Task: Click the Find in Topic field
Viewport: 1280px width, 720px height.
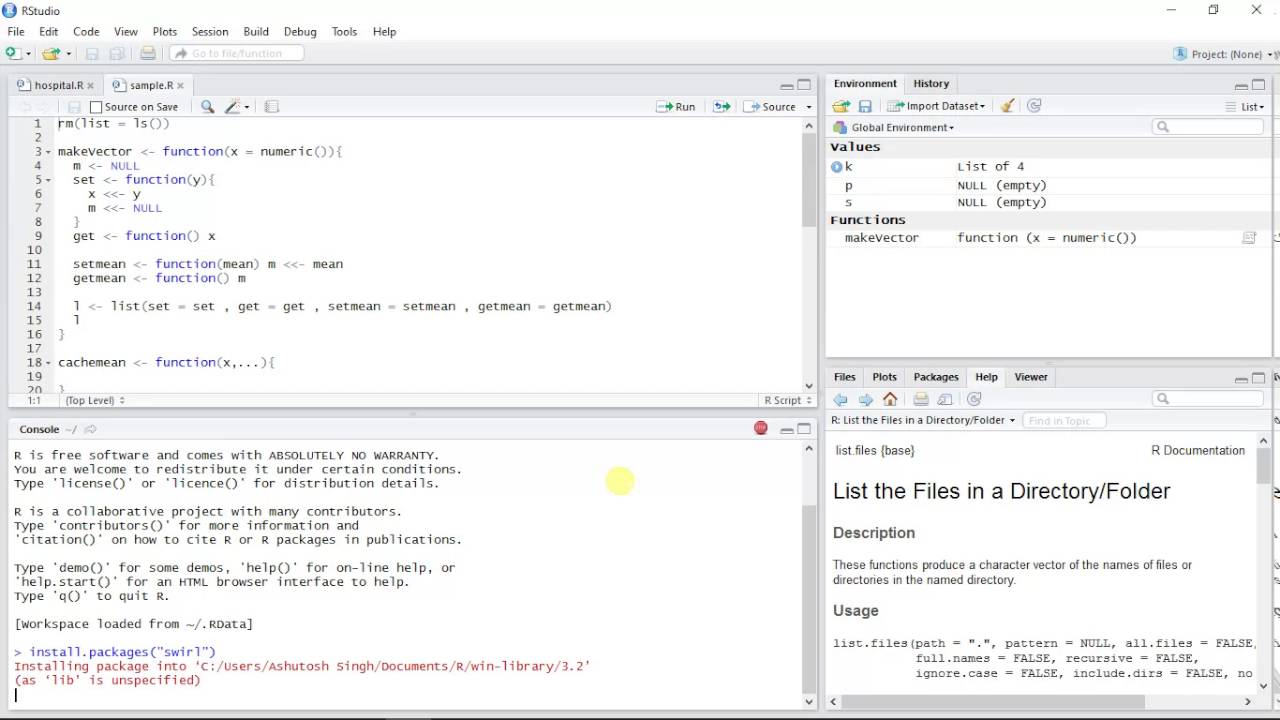Action: 1064,420
